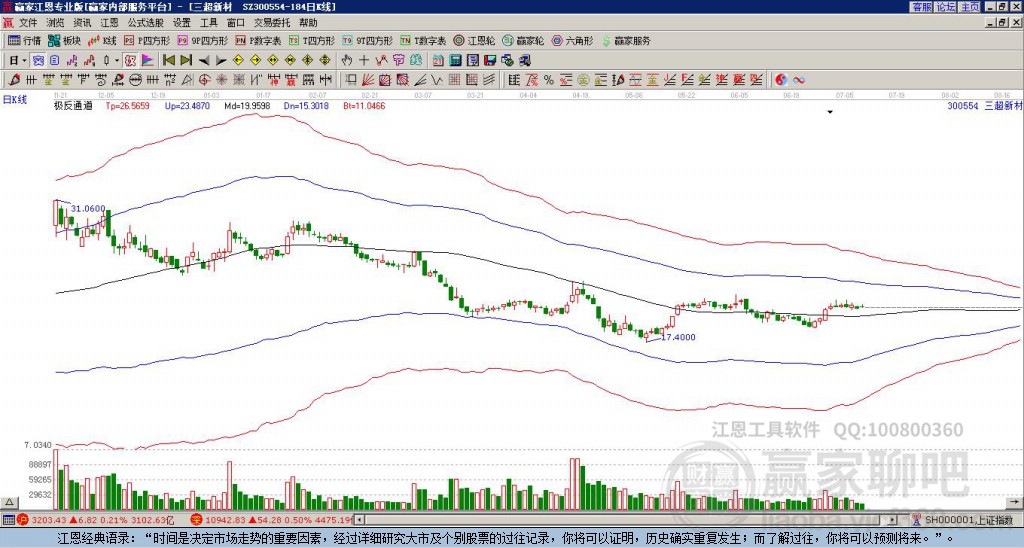Viewport: 1024px width, 548px height.
Task: Open the T数字表 tool
Action: [423, 40]
